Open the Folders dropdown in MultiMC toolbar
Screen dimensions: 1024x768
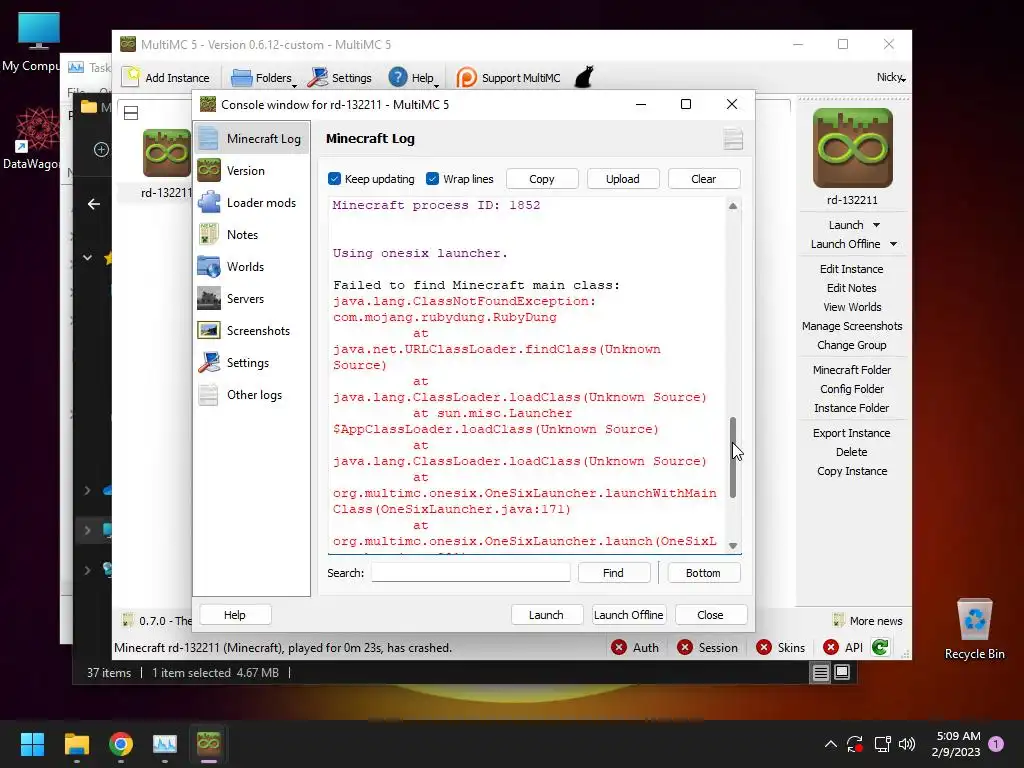(x=263, y=78)
